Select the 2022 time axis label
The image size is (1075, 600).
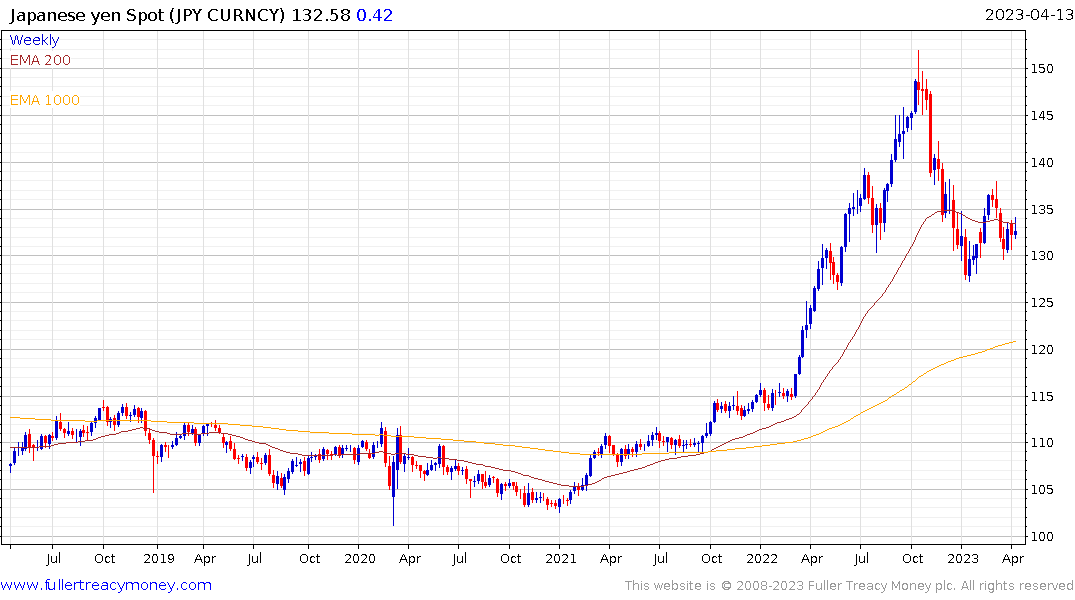(x=762, y=558)
